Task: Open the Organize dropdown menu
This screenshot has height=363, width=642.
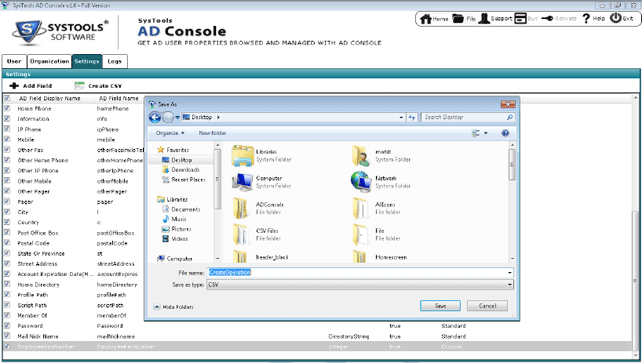Action: (x=170, y=133)
